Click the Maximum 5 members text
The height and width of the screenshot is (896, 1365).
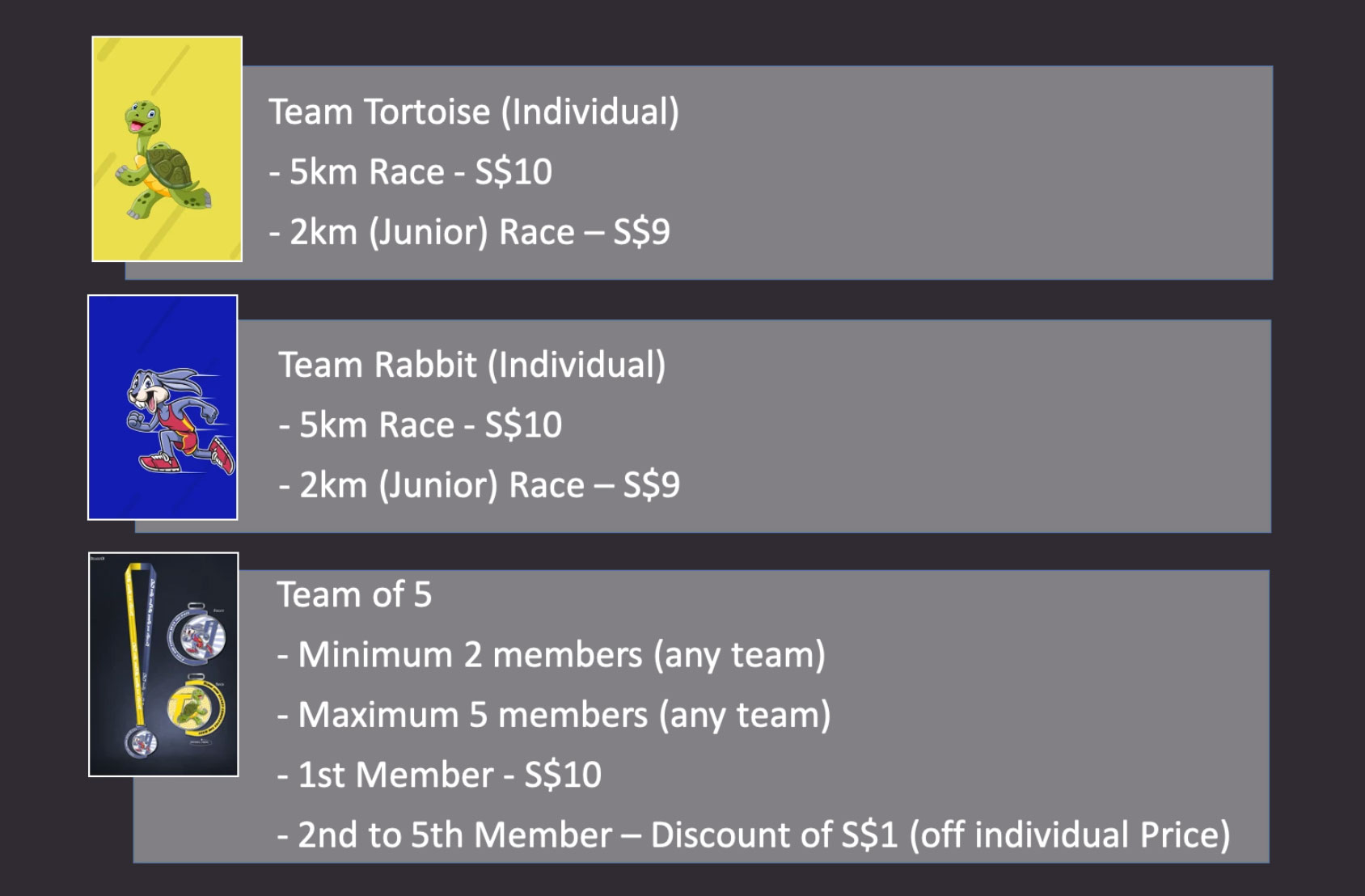[x=554, y=715]
